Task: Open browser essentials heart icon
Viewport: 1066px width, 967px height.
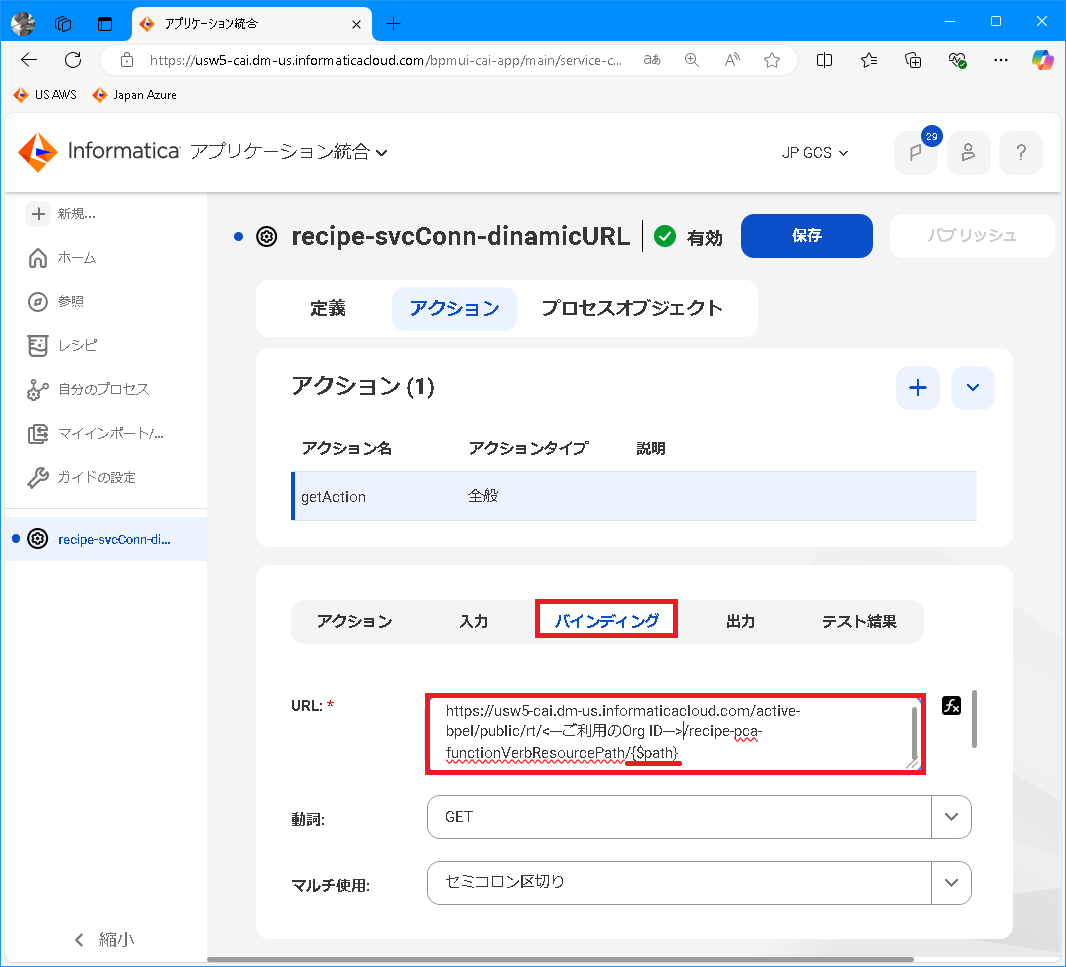Action: [x=957, y=60]
